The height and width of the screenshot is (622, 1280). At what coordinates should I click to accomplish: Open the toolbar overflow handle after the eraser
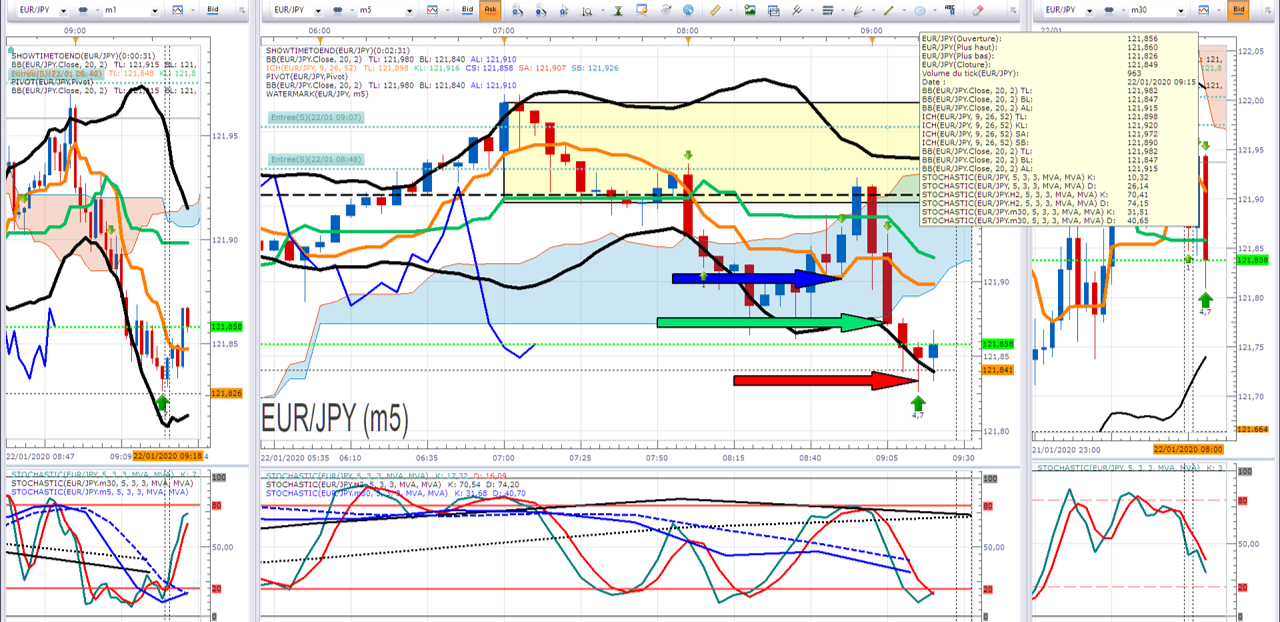pyautogui.click(x=1013, y=10)
